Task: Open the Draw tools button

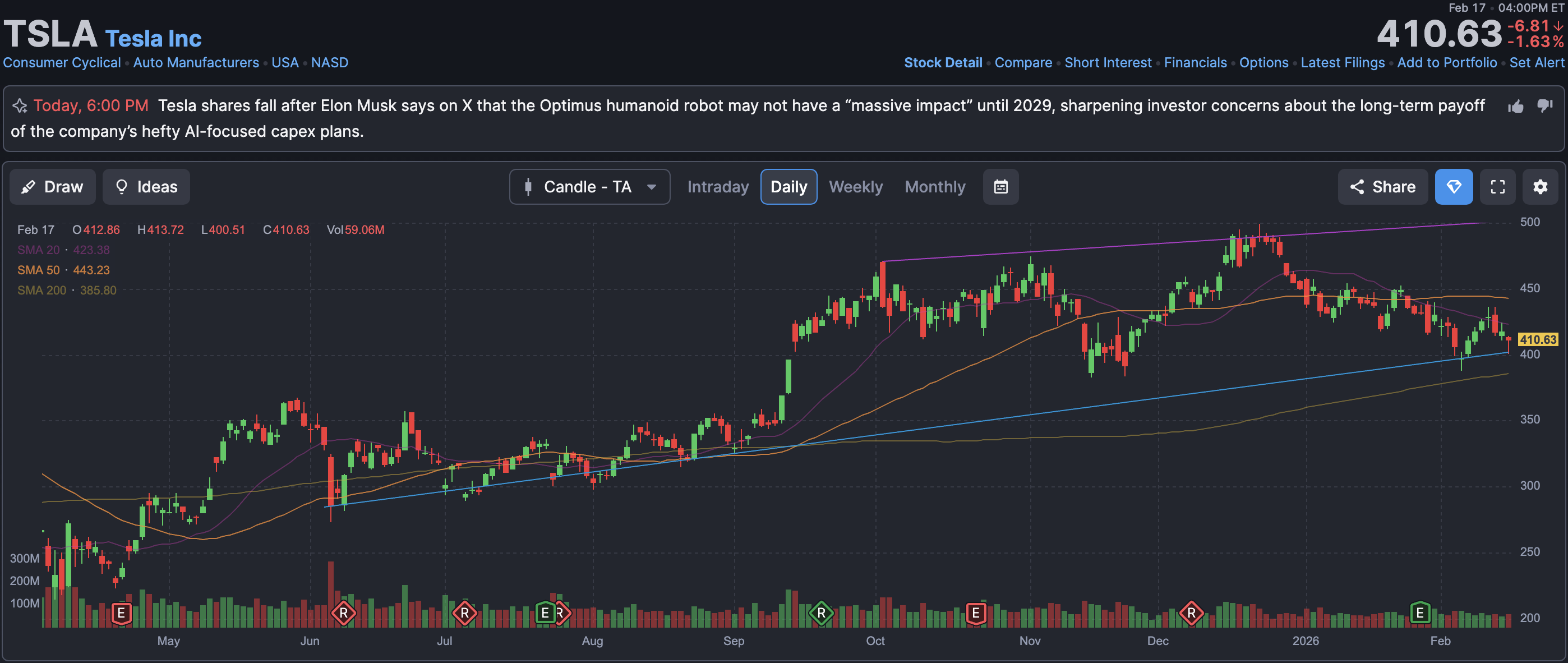Action: click(x=52, y=187)
